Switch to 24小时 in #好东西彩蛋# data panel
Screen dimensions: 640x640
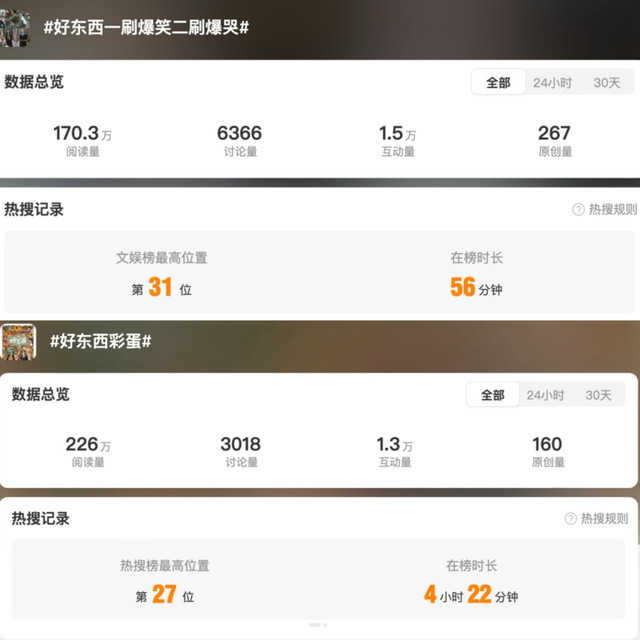(x=545, y=395)
